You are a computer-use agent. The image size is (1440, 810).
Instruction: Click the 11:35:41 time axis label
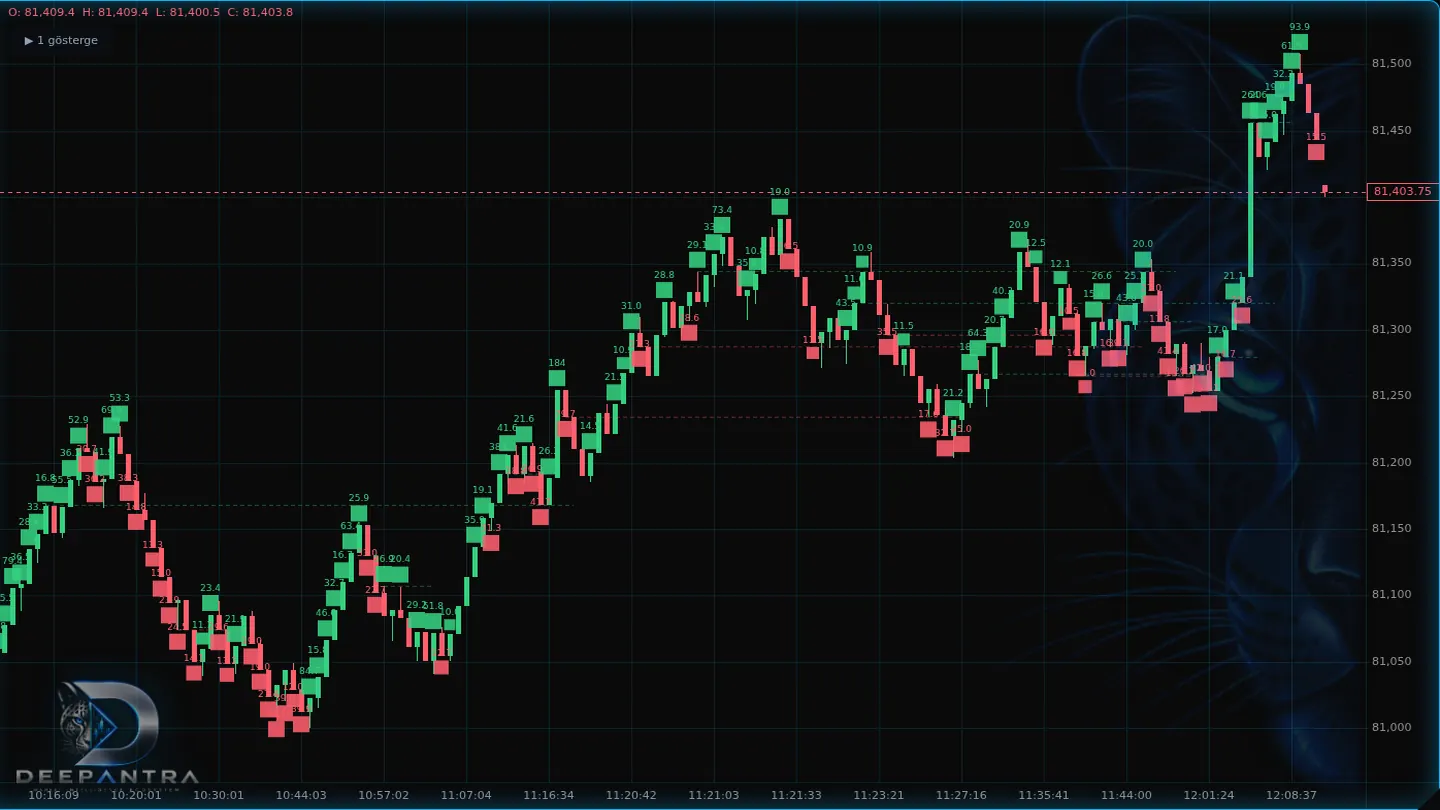(x=1043, y=795)
